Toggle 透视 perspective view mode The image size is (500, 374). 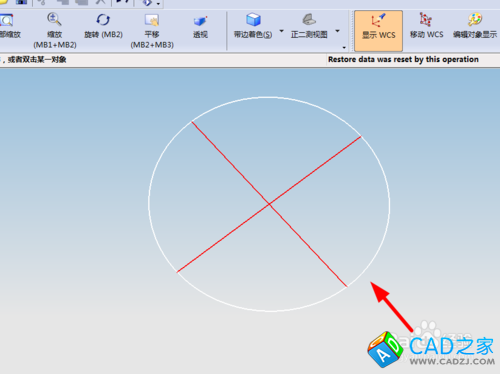[x=200, y=26]
